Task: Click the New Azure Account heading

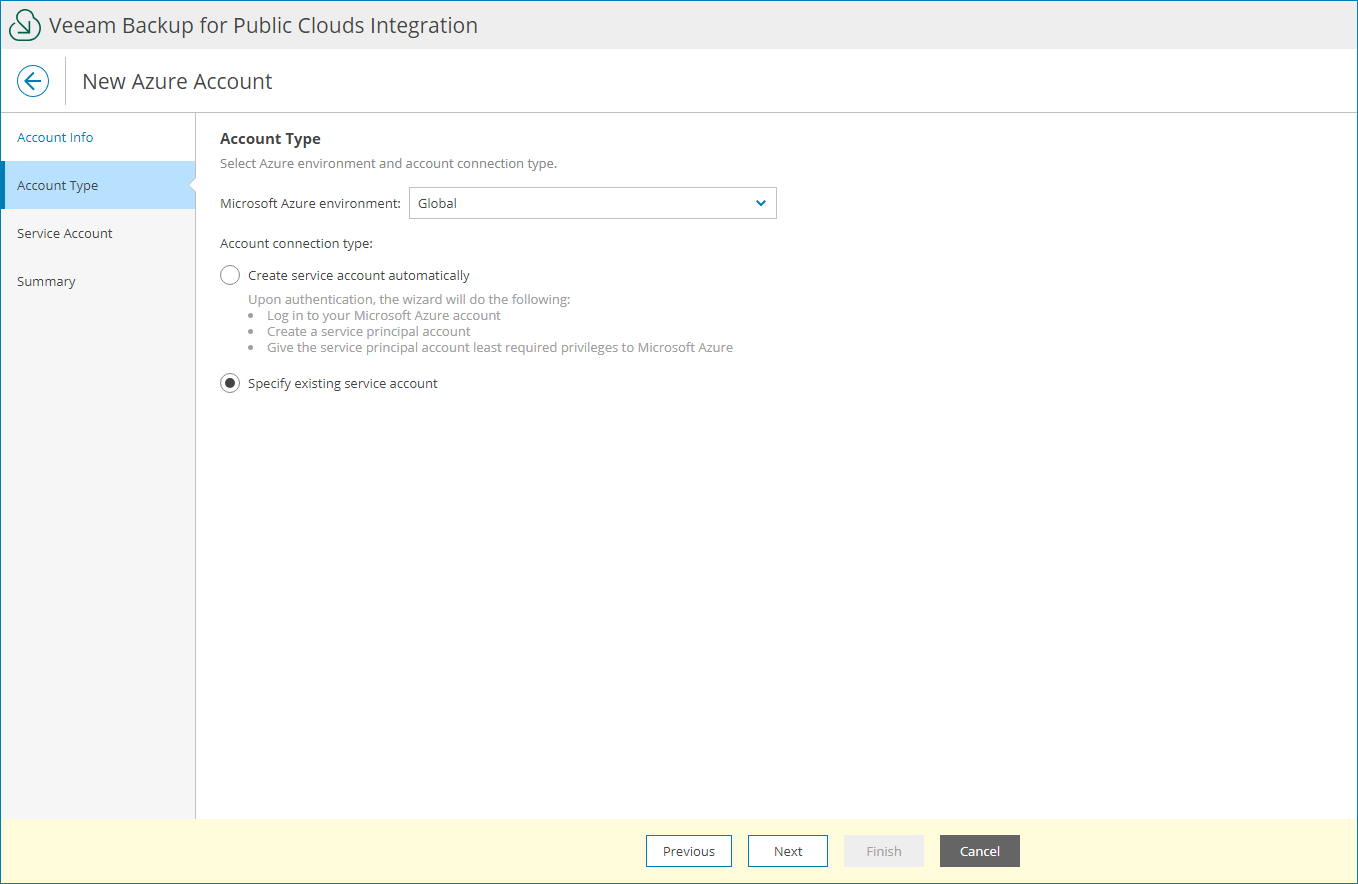Action: click(177, 81)
